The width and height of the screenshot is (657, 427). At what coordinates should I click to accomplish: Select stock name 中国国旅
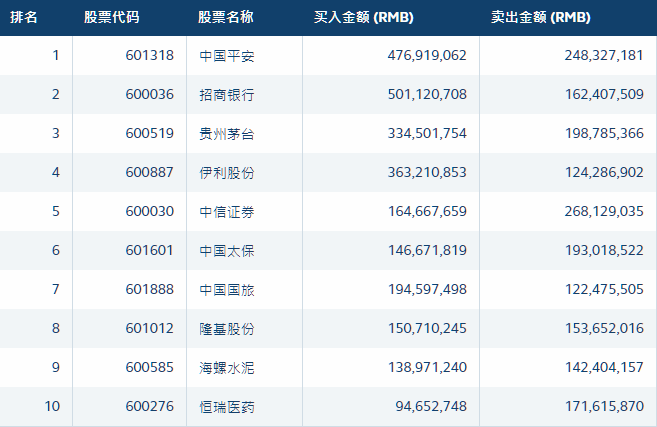tap(227, 290)
